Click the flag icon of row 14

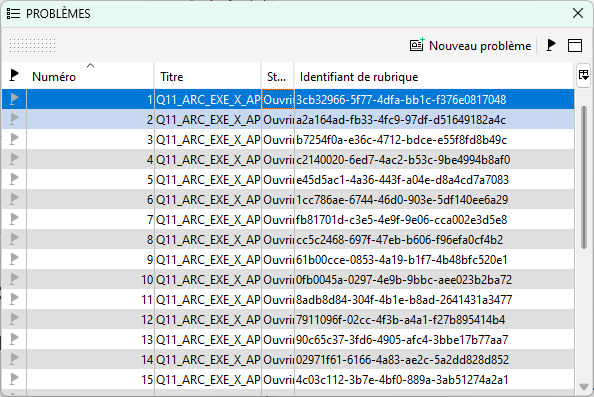[14, 359]
